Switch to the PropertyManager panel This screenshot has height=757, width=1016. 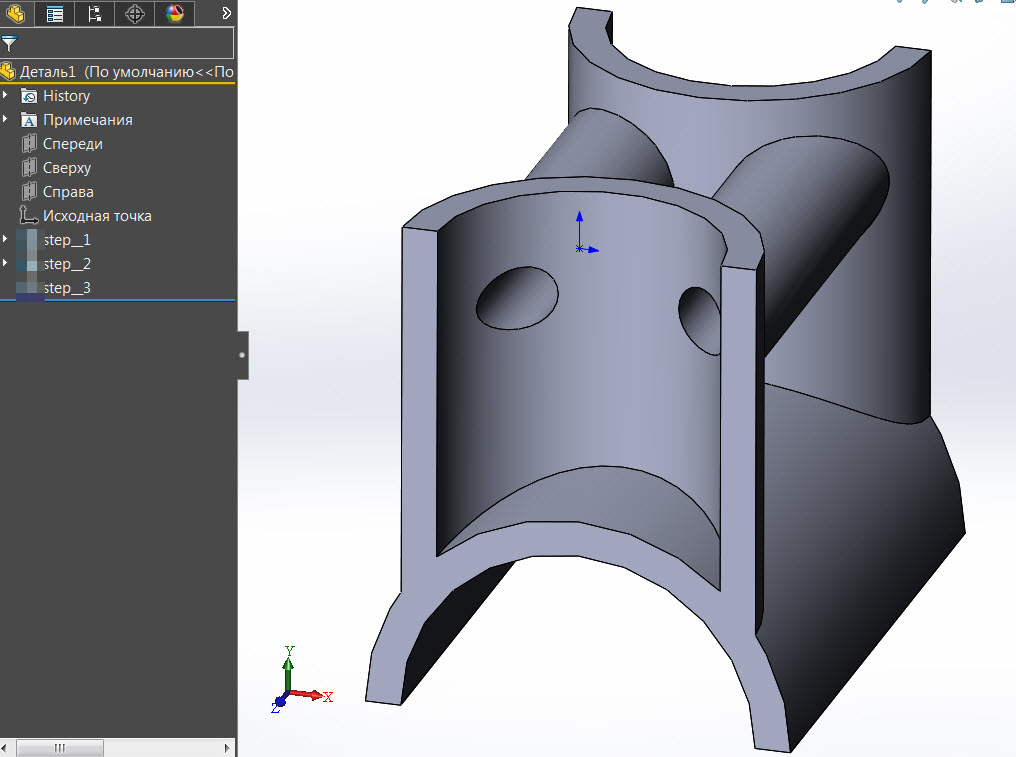[x=54, y=14]
